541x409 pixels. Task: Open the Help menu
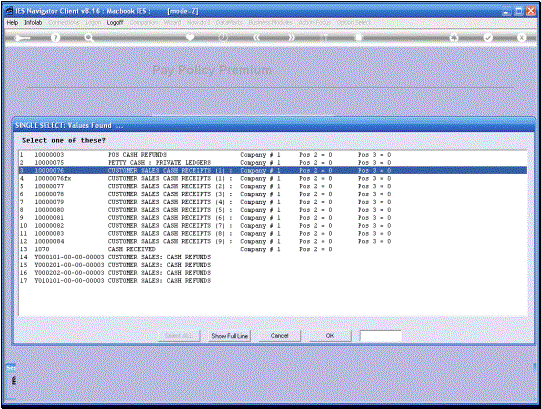click(x=12, y=22)
